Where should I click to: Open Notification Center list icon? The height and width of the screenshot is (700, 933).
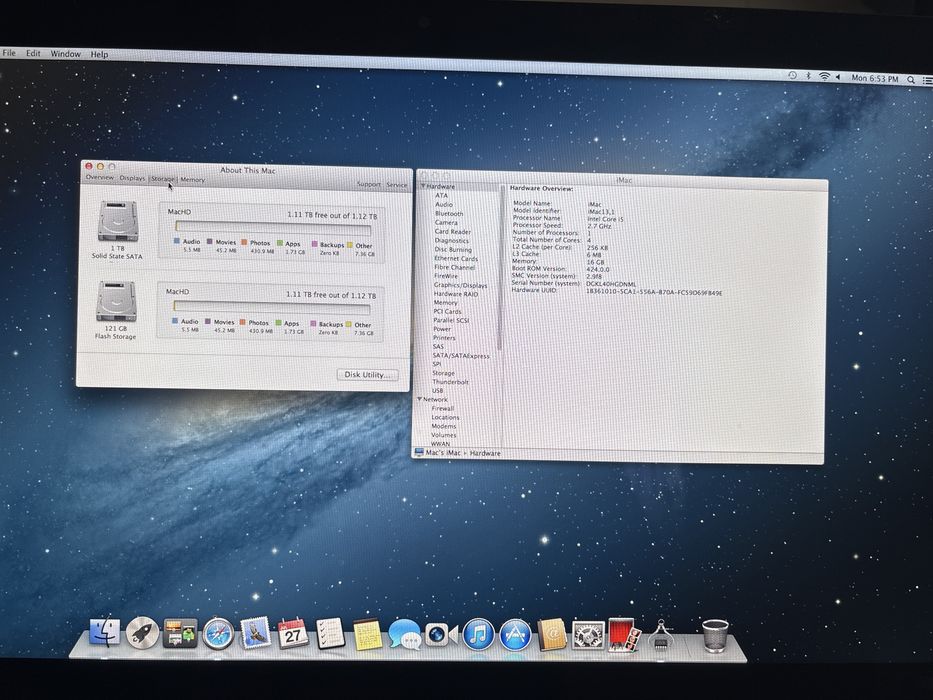927,80
